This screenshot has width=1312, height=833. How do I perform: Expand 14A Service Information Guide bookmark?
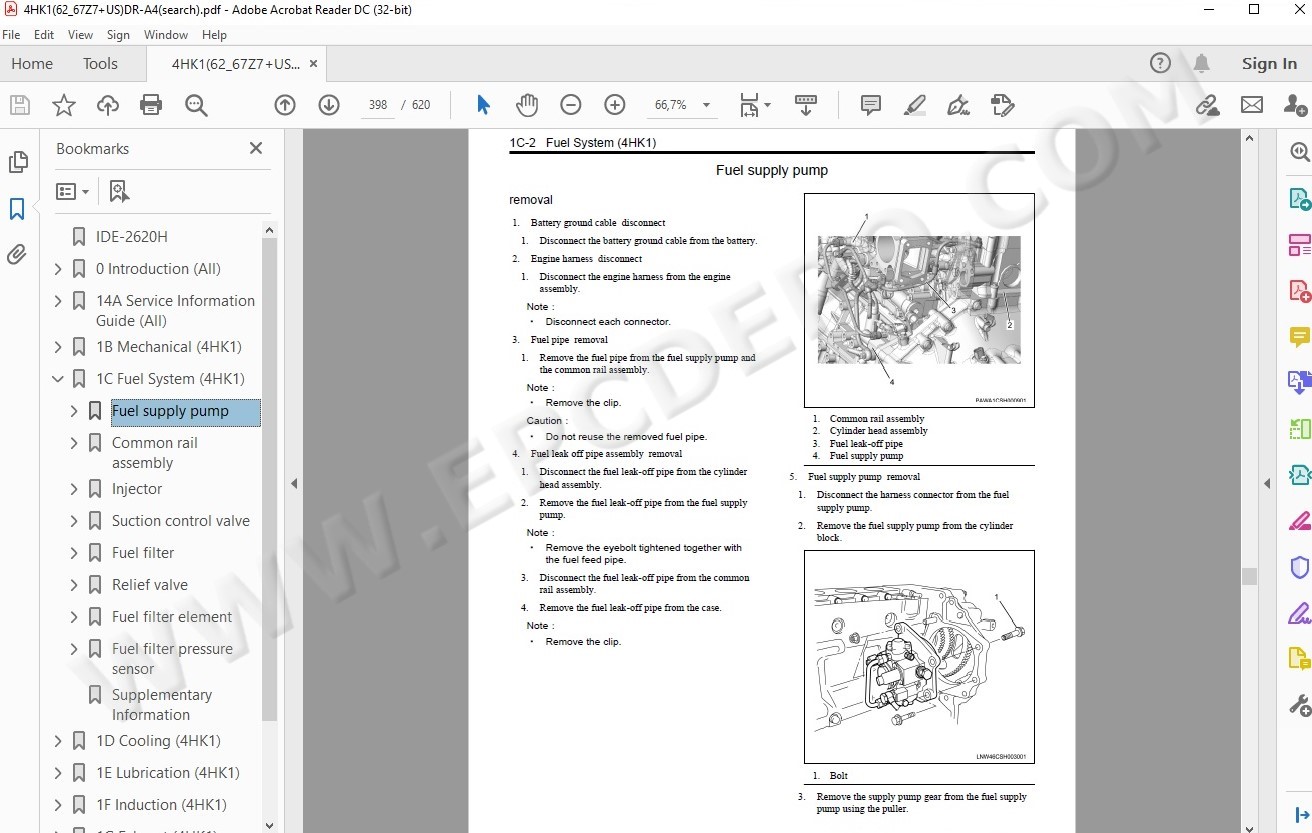click(x=57, y=301)
